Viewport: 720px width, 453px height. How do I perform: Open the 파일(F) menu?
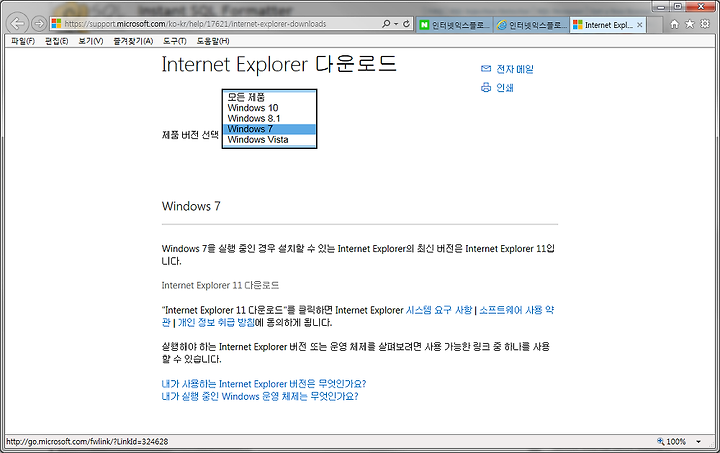(x=23, y=41)
